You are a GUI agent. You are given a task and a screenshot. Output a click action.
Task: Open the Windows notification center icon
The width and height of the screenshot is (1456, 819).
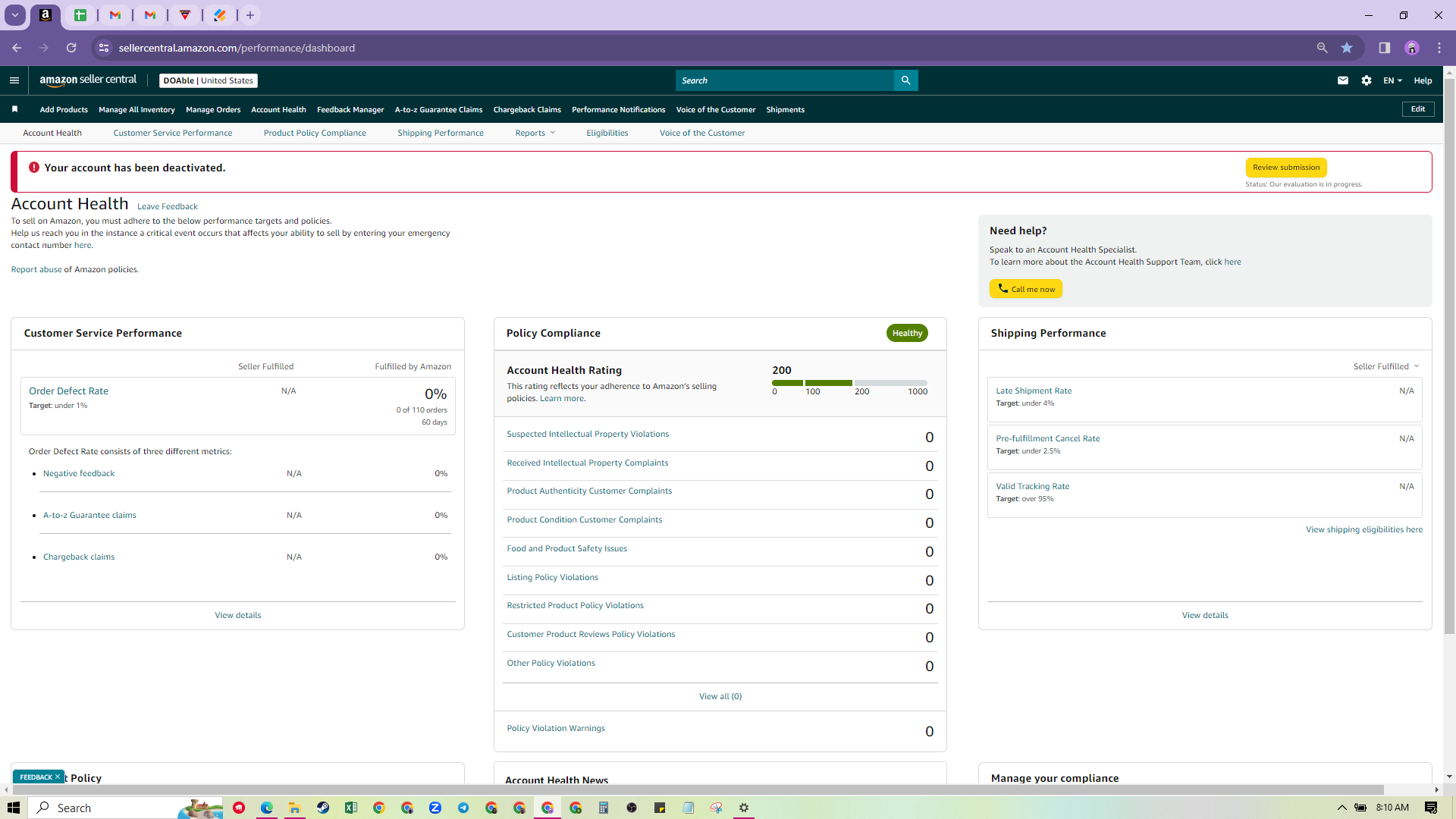pyautogui.click(x=1431, y=808)
